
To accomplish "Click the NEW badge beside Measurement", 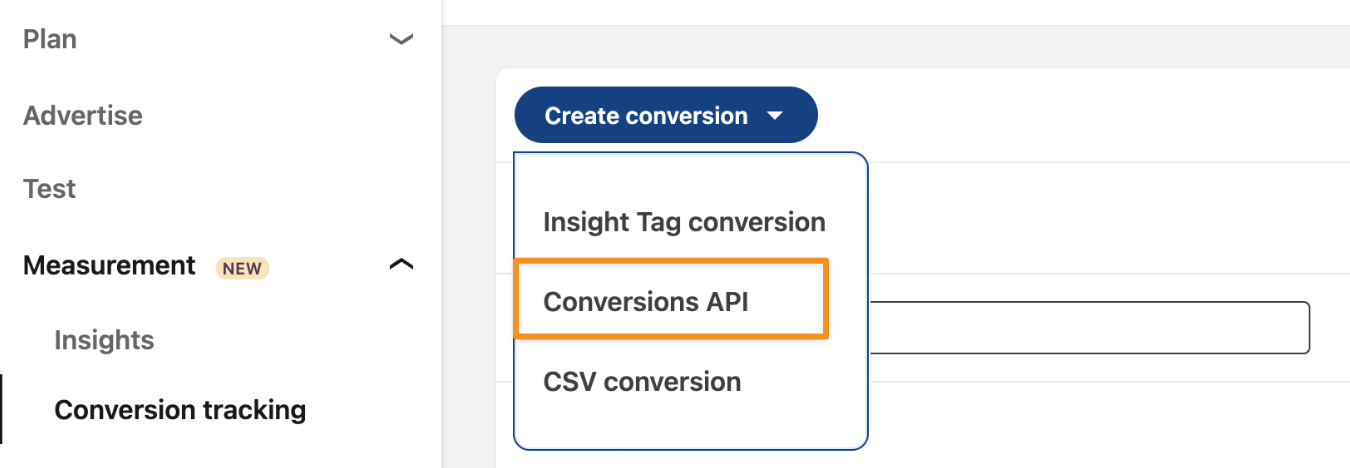I will [x=242, y=268].
